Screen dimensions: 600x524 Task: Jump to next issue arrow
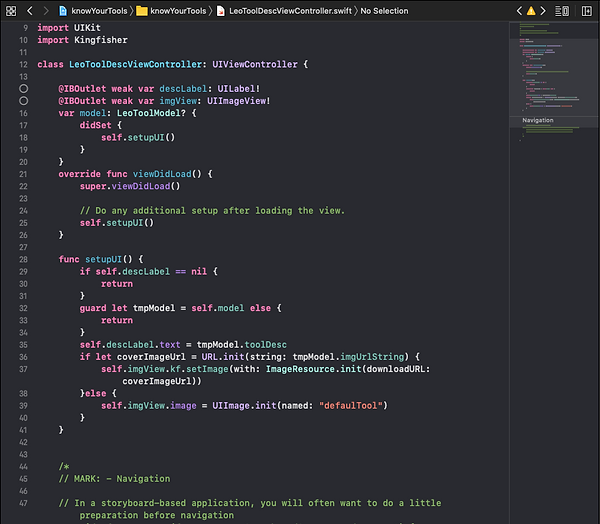coord(543,11)
